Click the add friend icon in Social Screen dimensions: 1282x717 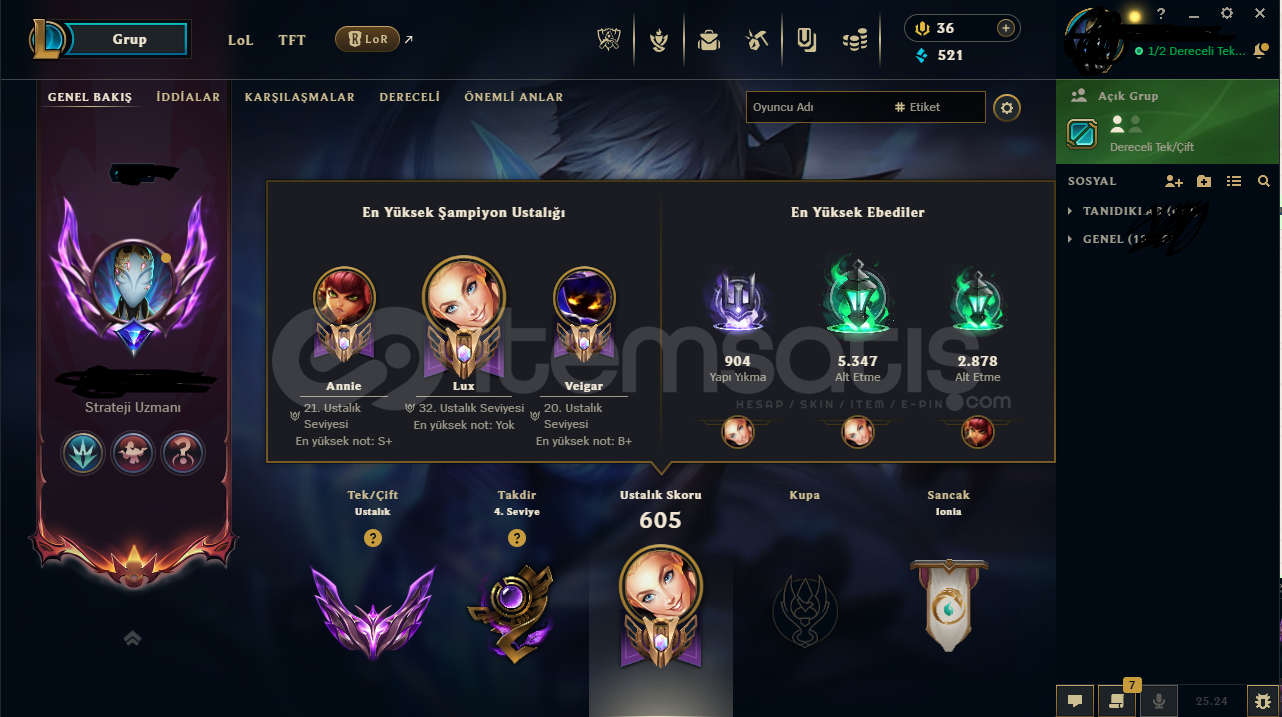tap(1174, 181)
